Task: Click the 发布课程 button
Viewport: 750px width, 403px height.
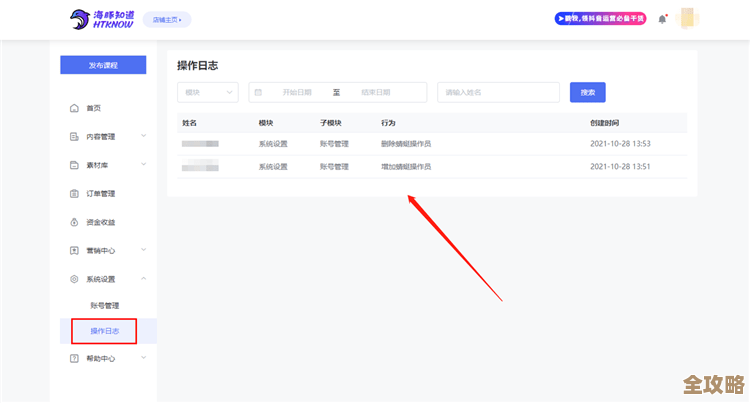Action: 103,65
